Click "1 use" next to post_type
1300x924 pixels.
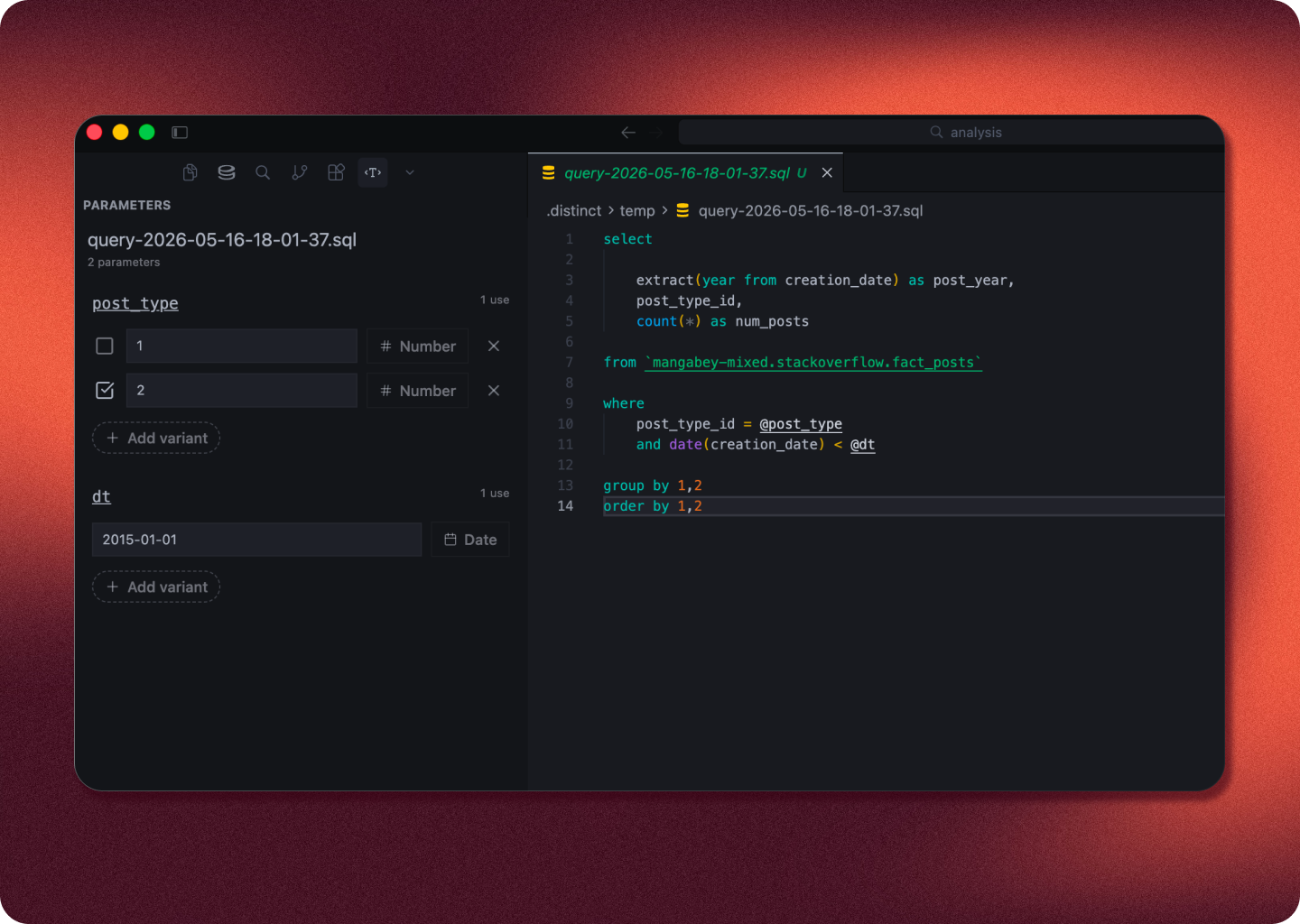tap(495, 300)
